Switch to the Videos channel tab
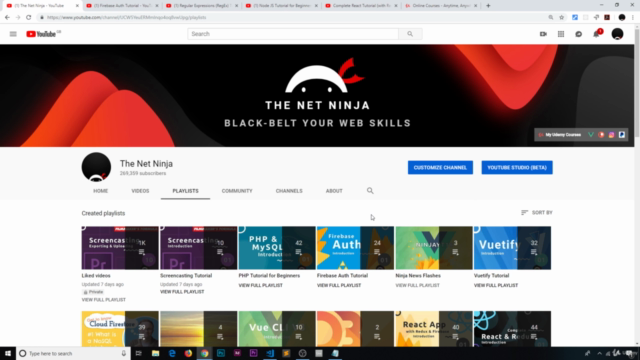Screen dimensions: 640x360 (140, 191)
